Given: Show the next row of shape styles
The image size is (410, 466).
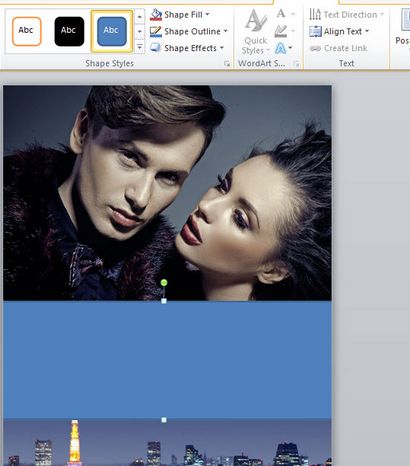Looking at the screenshot, I should click(x=140, y=32).
